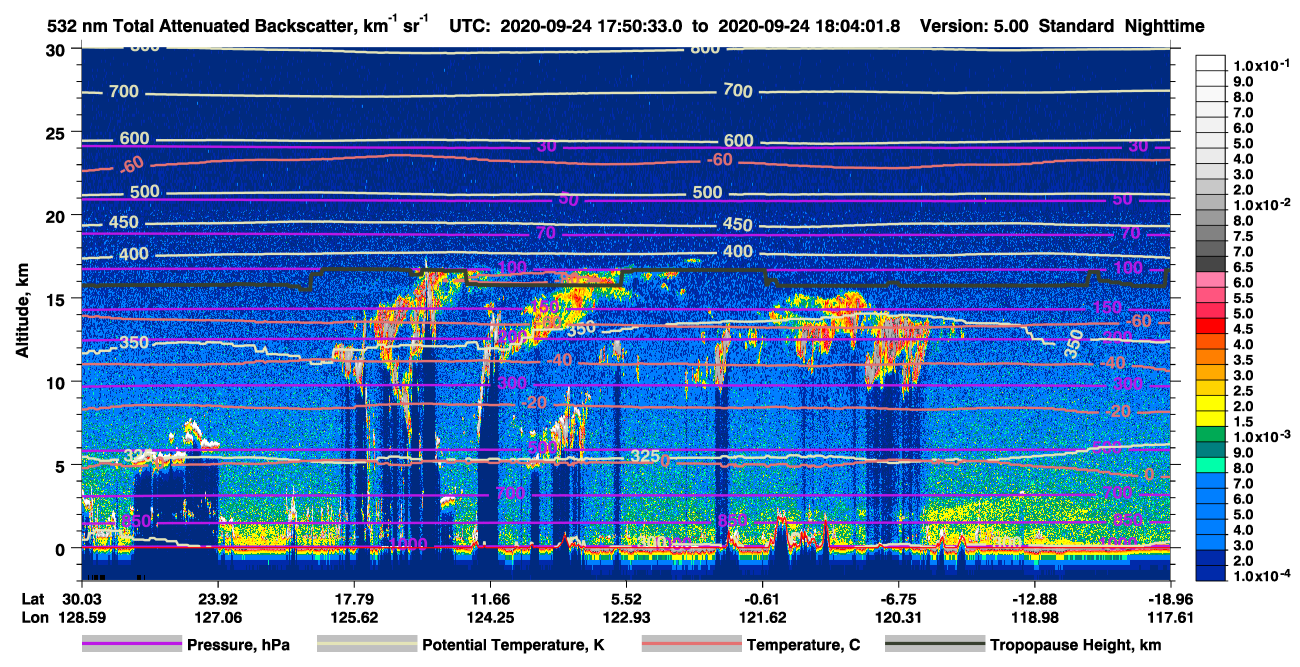The width and height of the screenshot is (1300, 667).
Task: Click the 'Lat' row label
Action: coord(32,601)
